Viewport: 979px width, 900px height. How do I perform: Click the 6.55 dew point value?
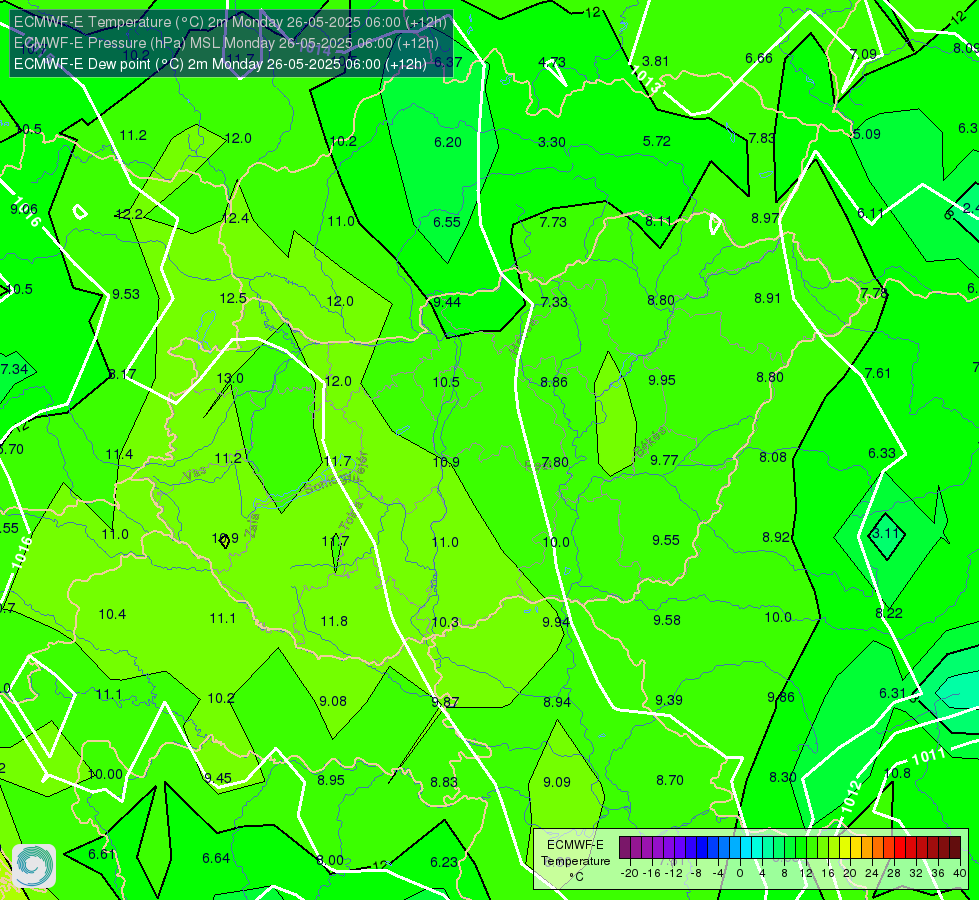[447, 222]
